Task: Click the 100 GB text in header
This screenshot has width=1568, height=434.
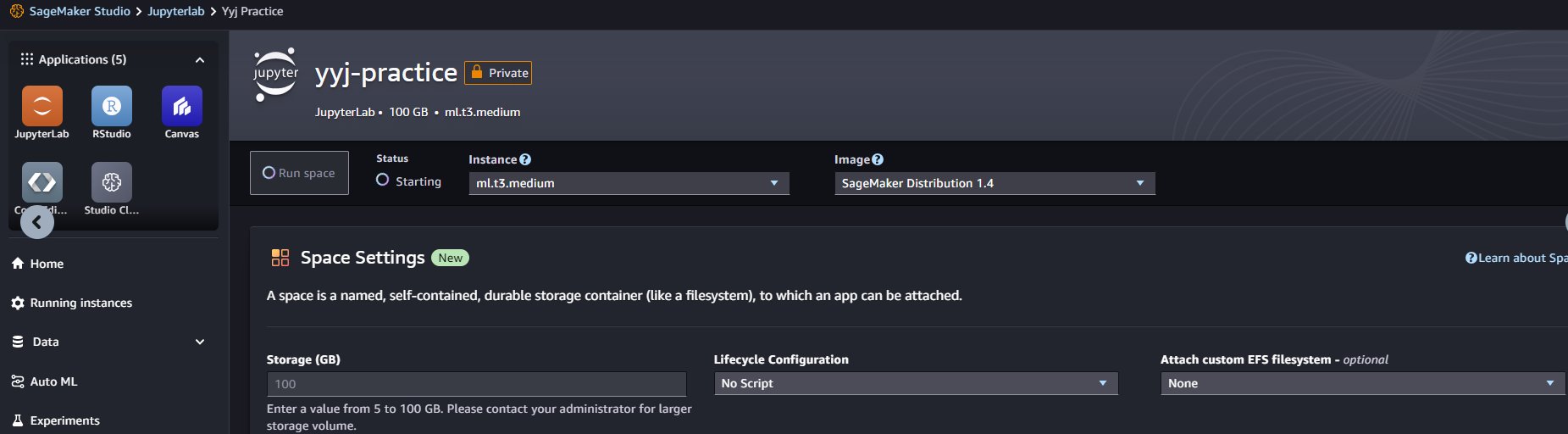Action: pos(408,112)
